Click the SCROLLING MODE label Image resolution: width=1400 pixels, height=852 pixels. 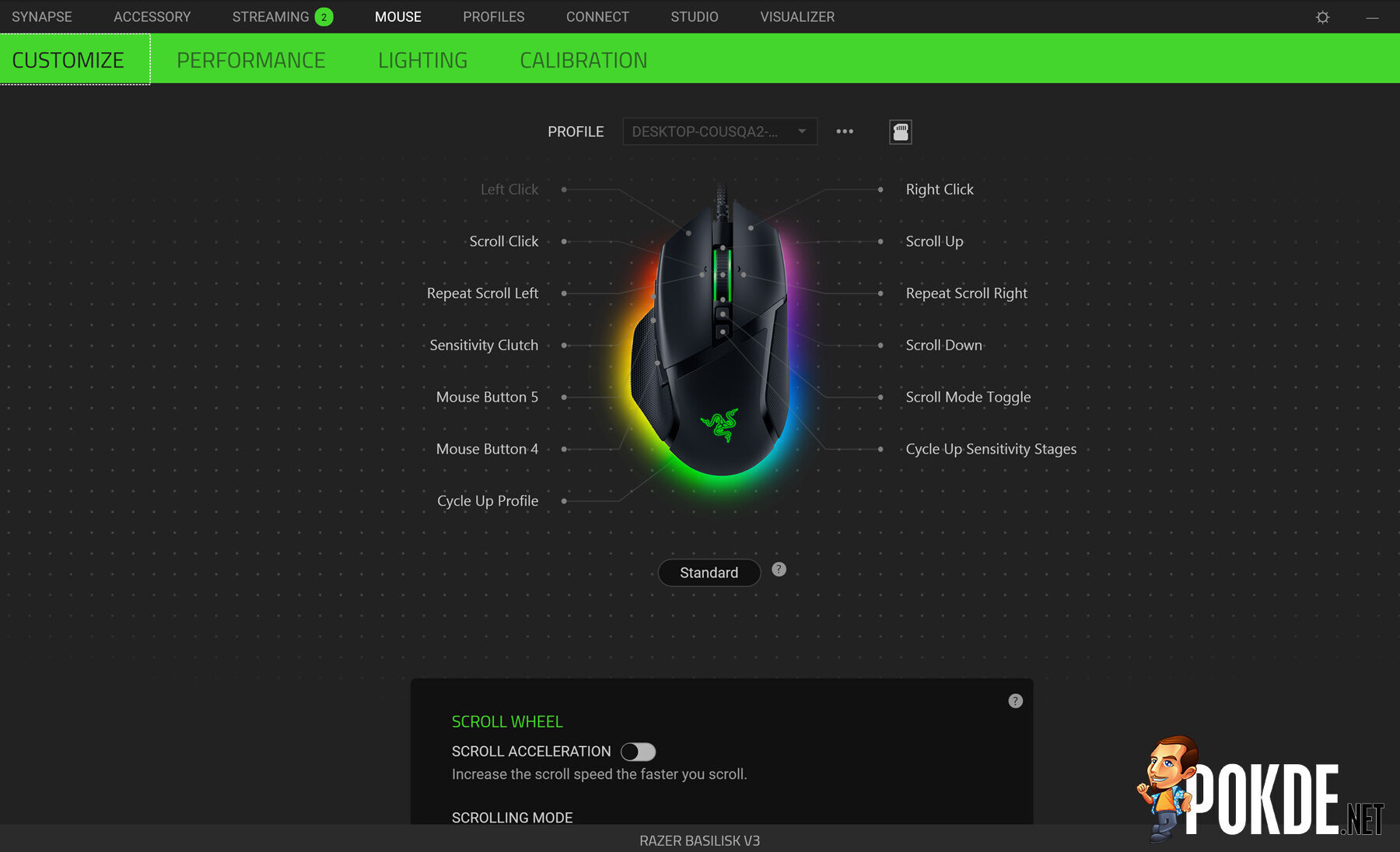click(512, 818)
